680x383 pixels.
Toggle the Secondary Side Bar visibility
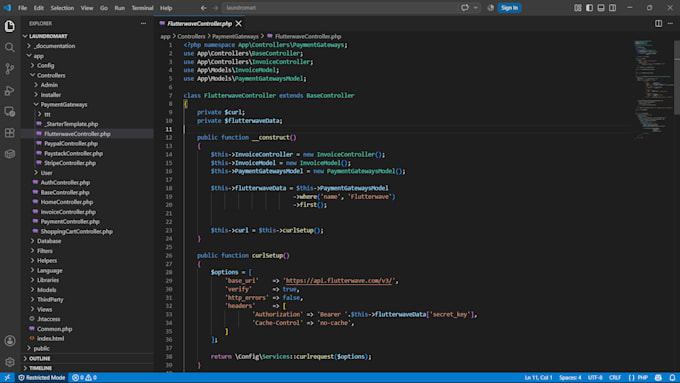(x=612, y=8)
